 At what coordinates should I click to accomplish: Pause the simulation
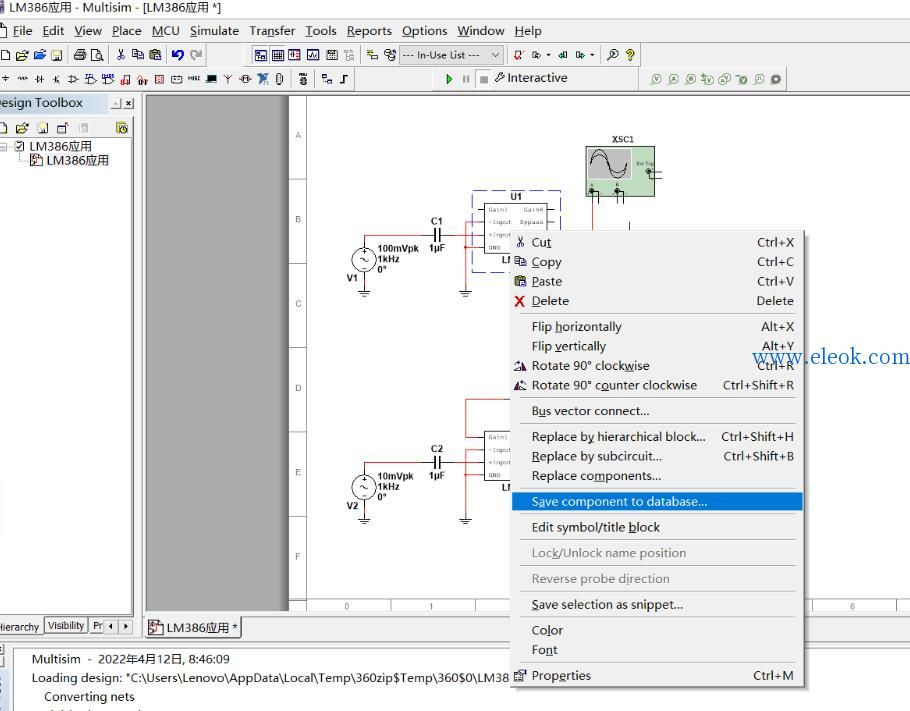[x=466, y=79]
